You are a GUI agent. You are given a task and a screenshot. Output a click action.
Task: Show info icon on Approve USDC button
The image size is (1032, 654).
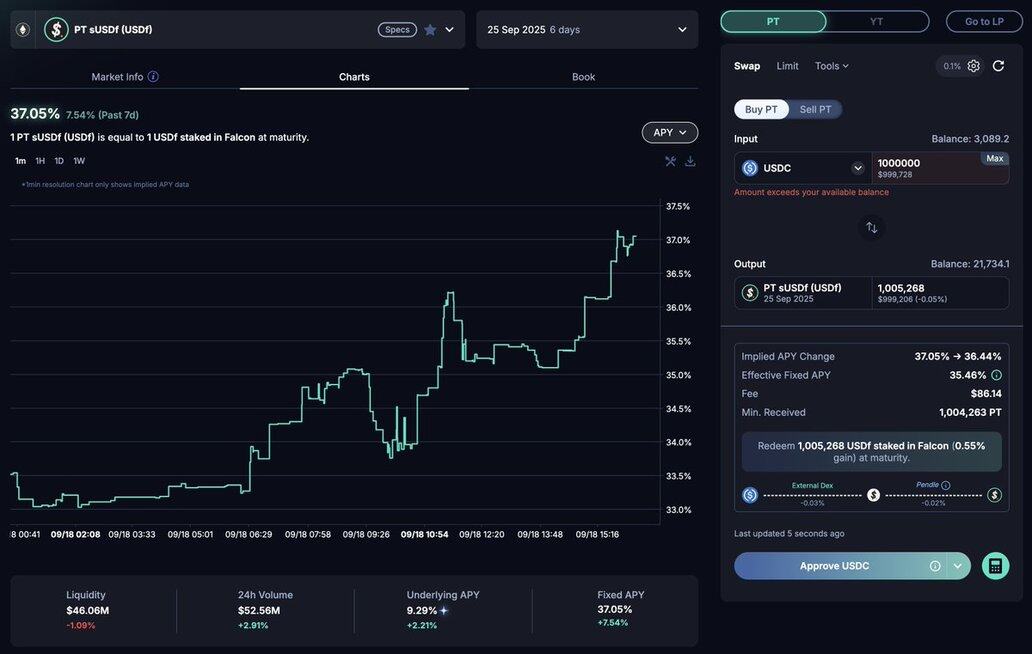tap(935, 566)
